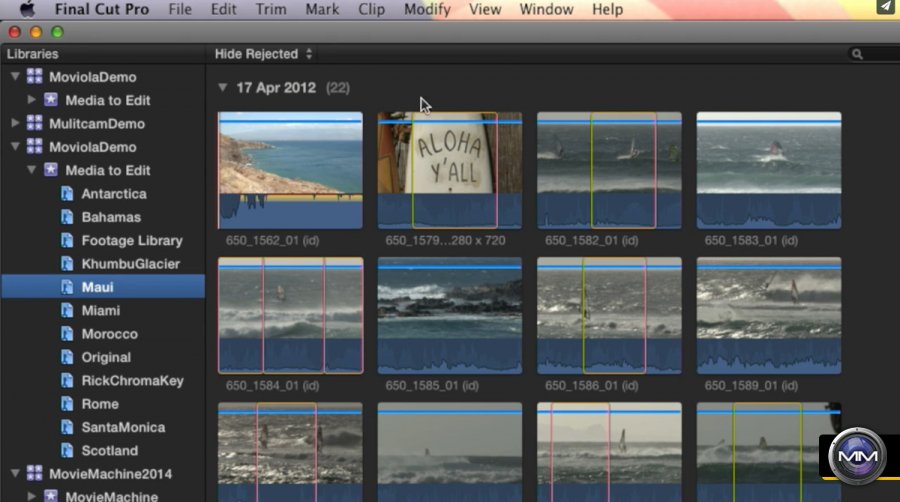Select the Bahamas keyword collection
This screenshot has height=502, width=900.
pos(111,217)
